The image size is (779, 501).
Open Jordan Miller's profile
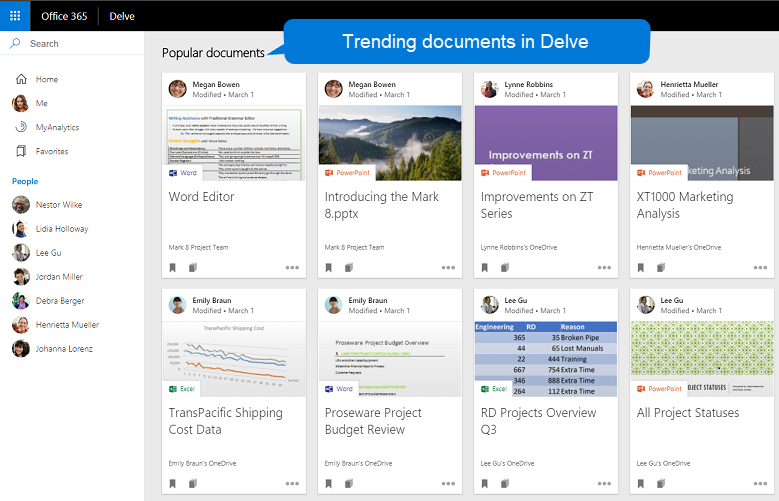59,277
